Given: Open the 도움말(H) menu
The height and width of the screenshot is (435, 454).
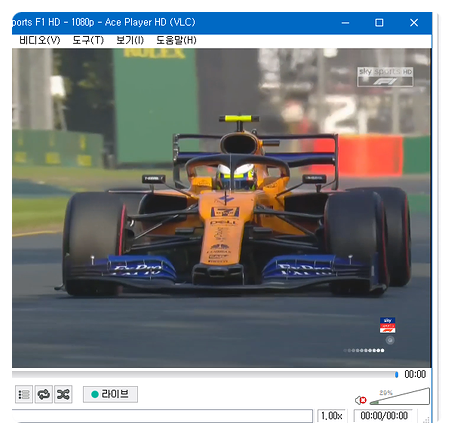Looking at the screenshot, I should pyautogui.click(x=176, y=40).
